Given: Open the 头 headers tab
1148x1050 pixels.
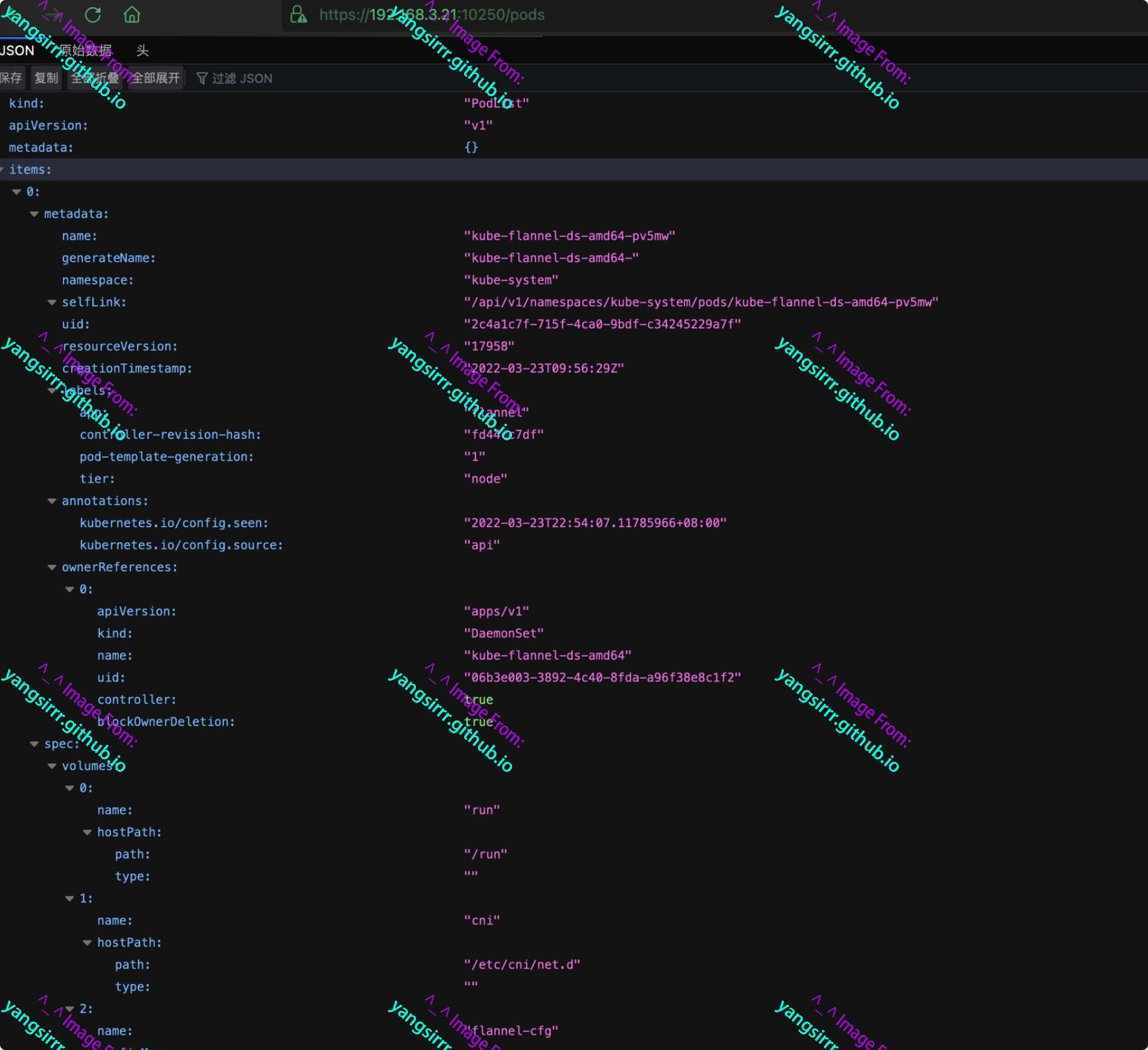Looking at the screenshot, I should (x=143, y=51).
